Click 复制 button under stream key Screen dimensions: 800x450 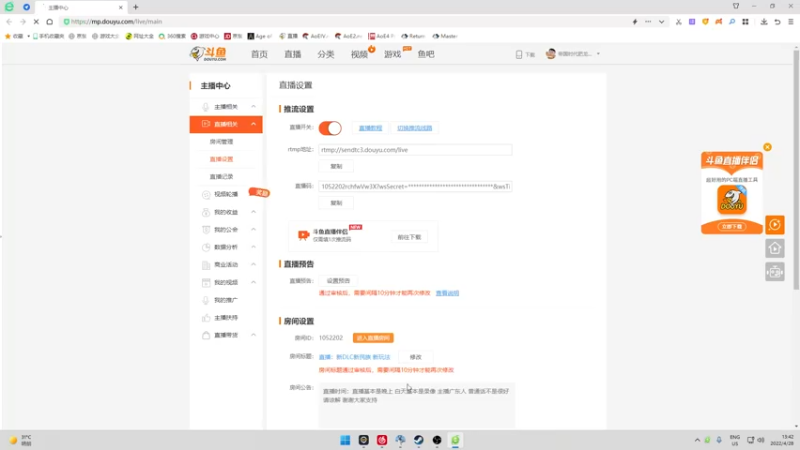tap(336, 203)
